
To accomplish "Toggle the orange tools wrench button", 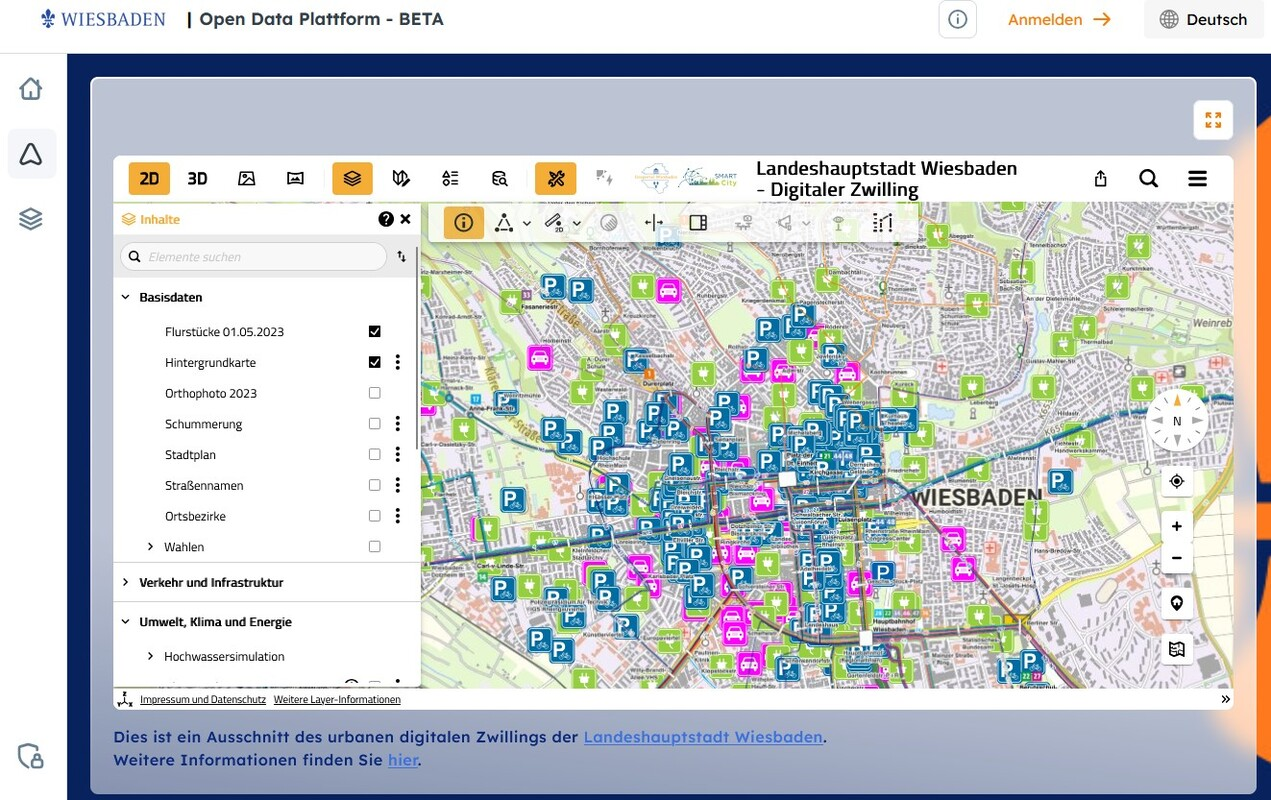I will tap(555, 178).
